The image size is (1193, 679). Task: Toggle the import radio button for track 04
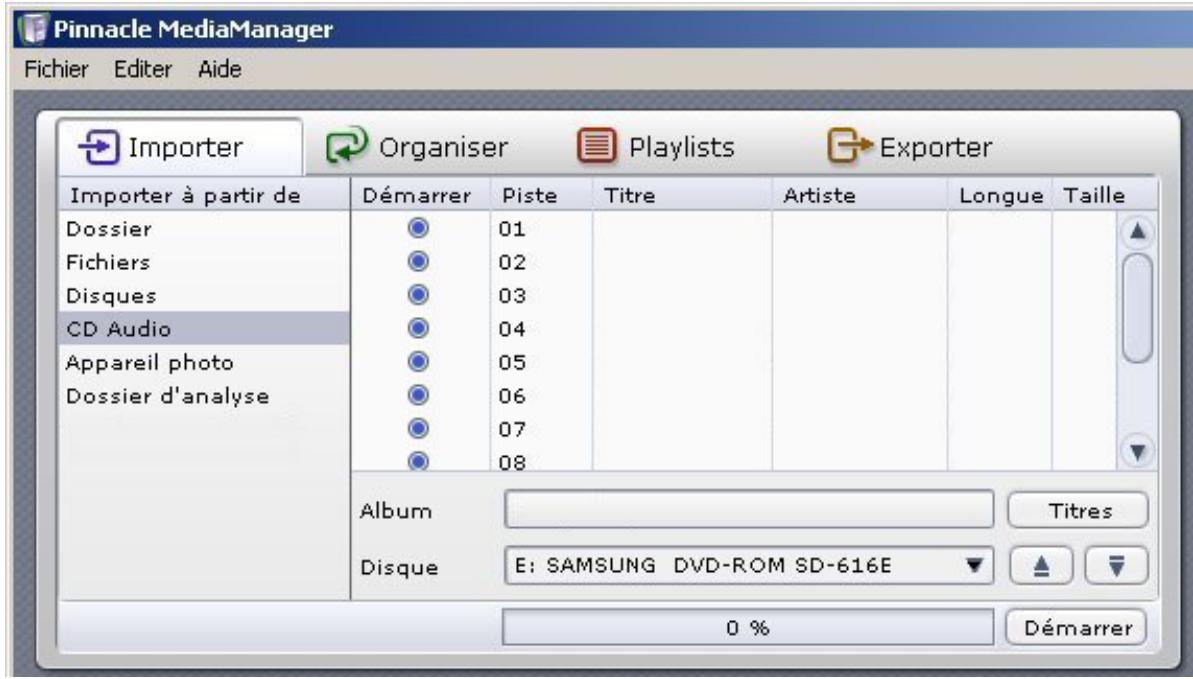[418, 328]
